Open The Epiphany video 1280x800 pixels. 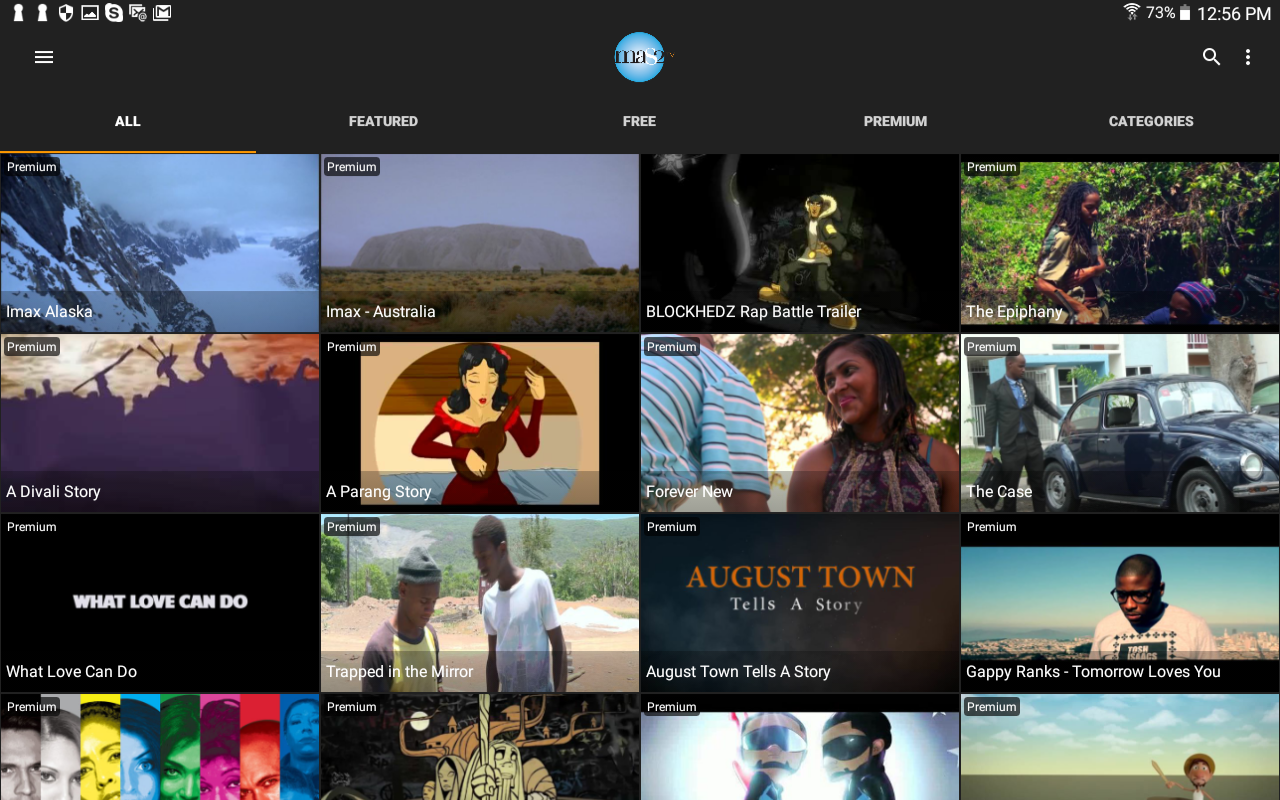(1120, 243)
